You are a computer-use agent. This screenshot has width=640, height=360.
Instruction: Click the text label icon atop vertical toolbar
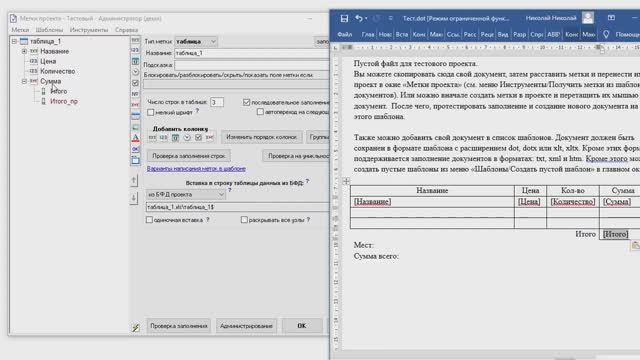tap(135, 40)
